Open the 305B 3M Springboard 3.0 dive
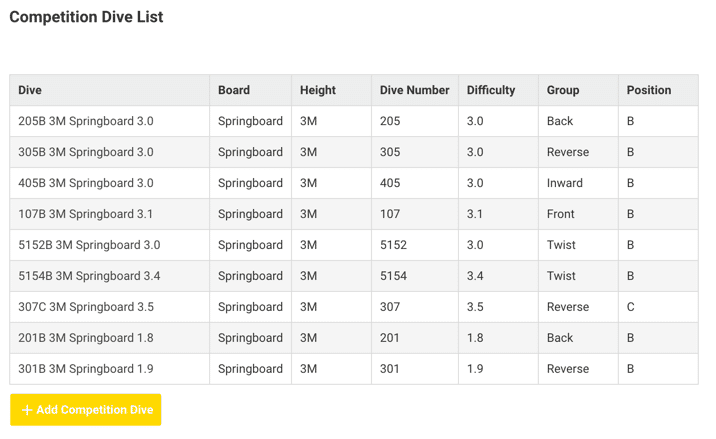Screen dimensions: 716x439 pyautogui.click(x=354, y=152)
